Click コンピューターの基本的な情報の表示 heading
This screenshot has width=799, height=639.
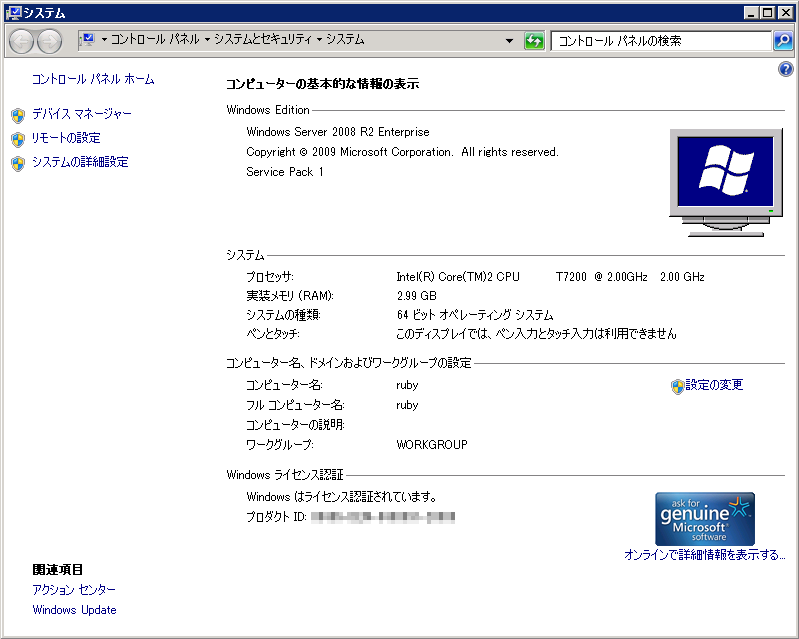[322, 84]
